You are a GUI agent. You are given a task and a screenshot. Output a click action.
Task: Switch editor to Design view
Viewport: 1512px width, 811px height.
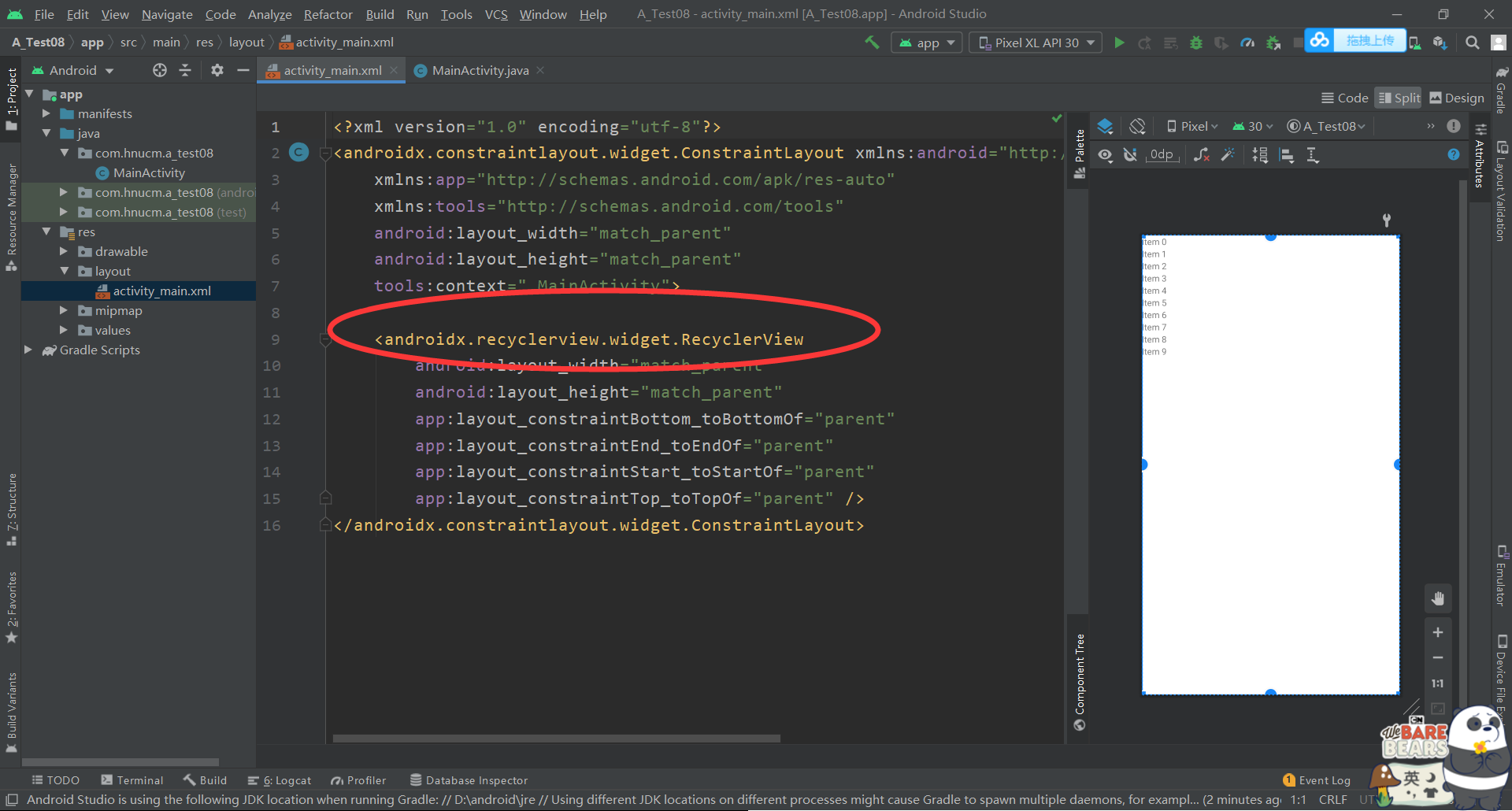coord(1457,98)
